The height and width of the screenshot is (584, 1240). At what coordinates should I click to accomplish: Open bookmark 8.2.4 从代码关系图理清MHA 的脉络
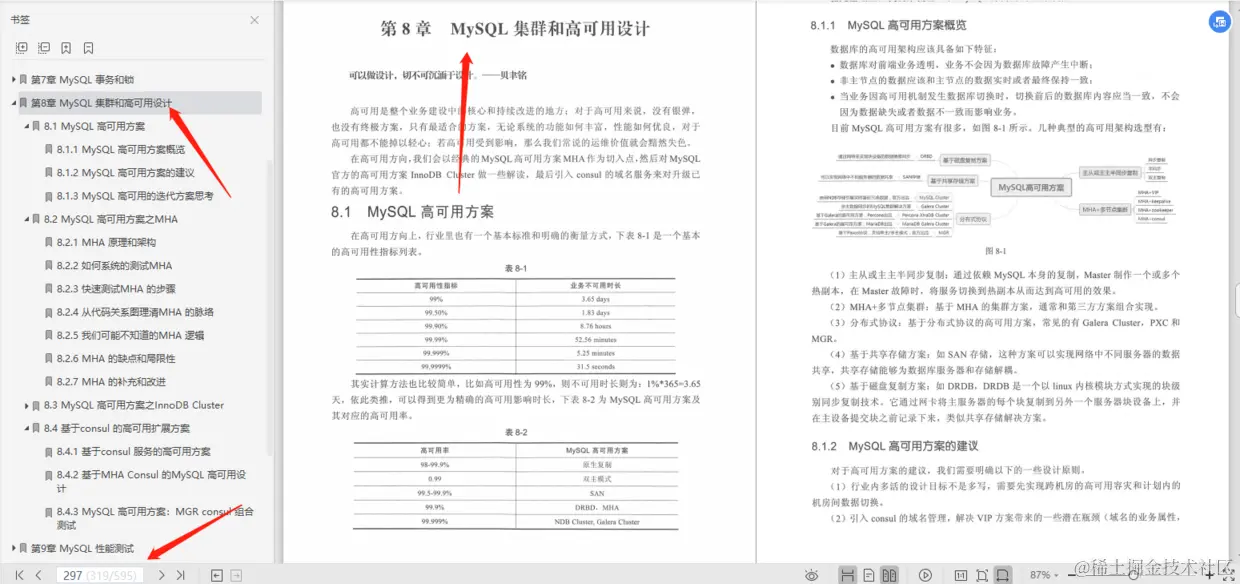click(x=135, y=312)
